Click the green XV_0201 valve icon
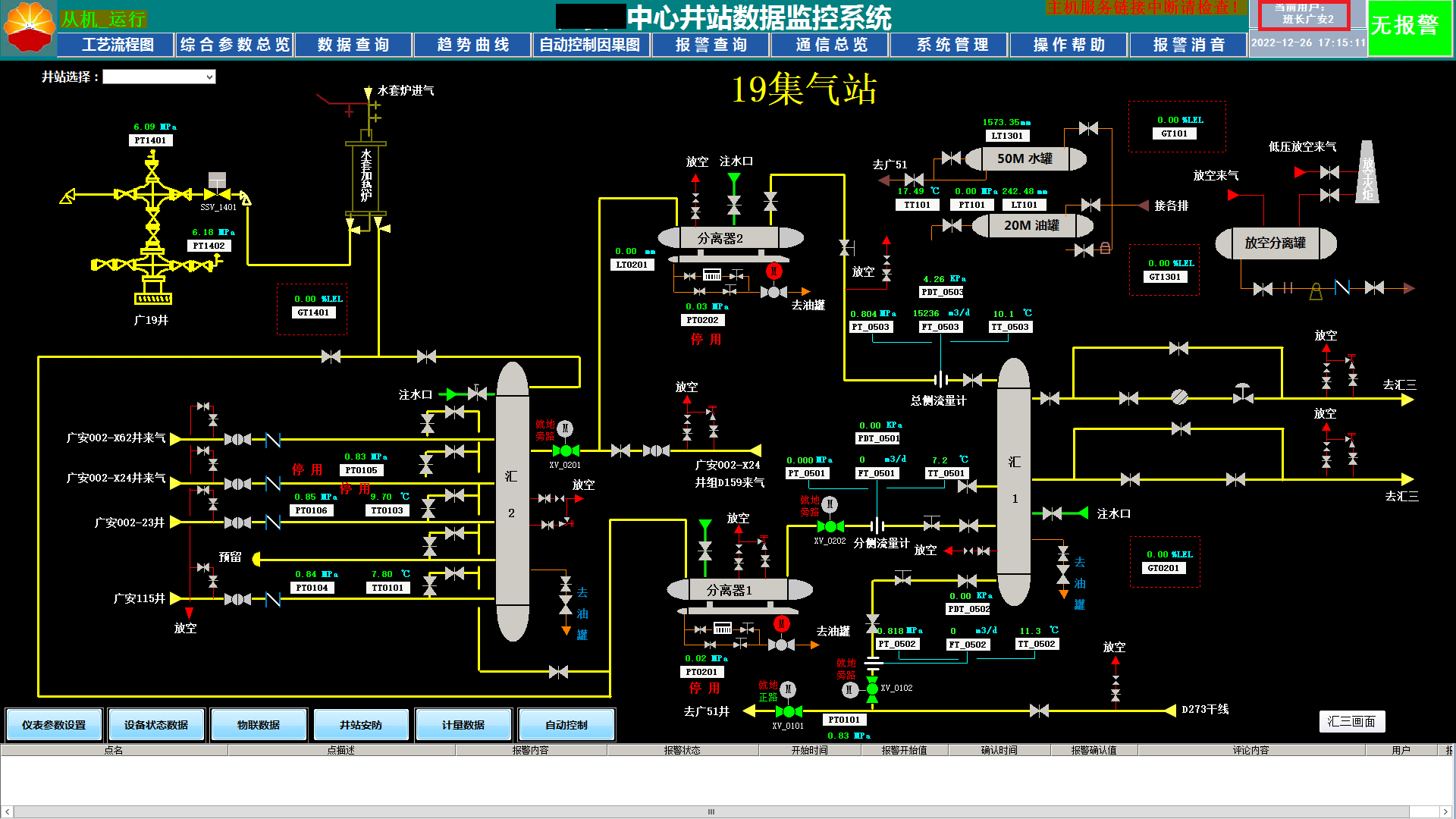1456x819 pixels. click(x=566, y=450)
